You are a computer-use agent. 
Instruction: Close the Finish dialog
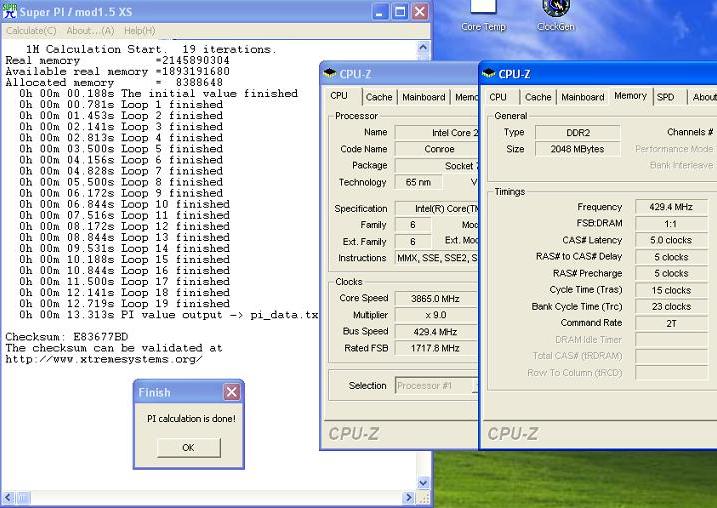click(x=231, y=392)
